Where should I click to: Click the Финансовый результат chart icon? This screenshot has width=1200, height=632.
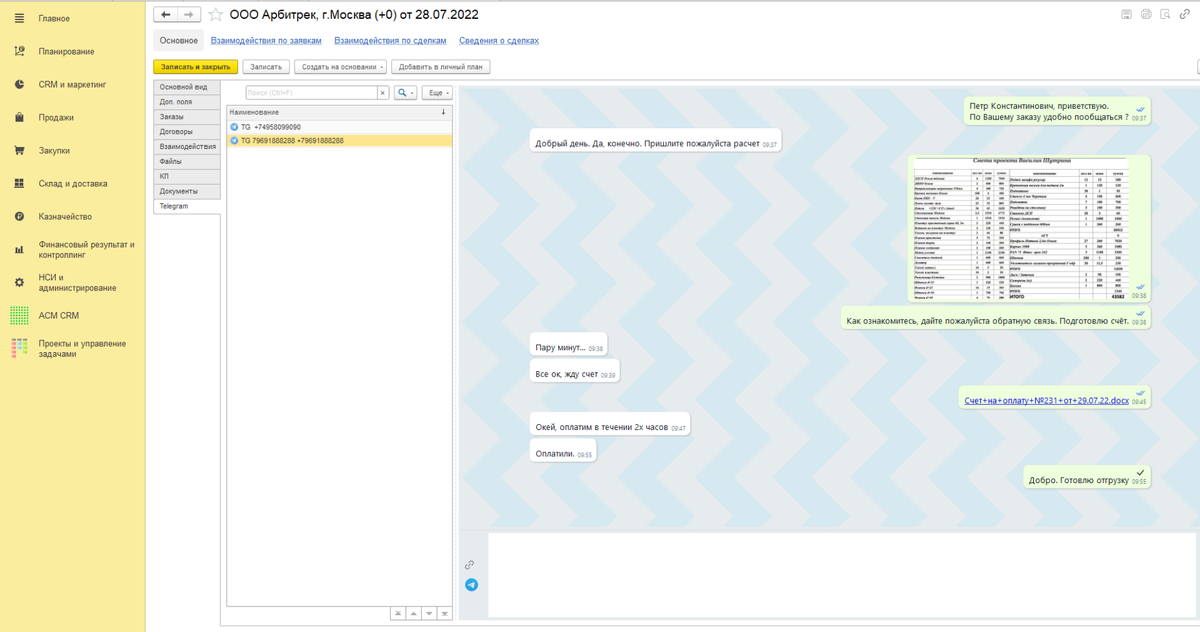pos(19,249)
